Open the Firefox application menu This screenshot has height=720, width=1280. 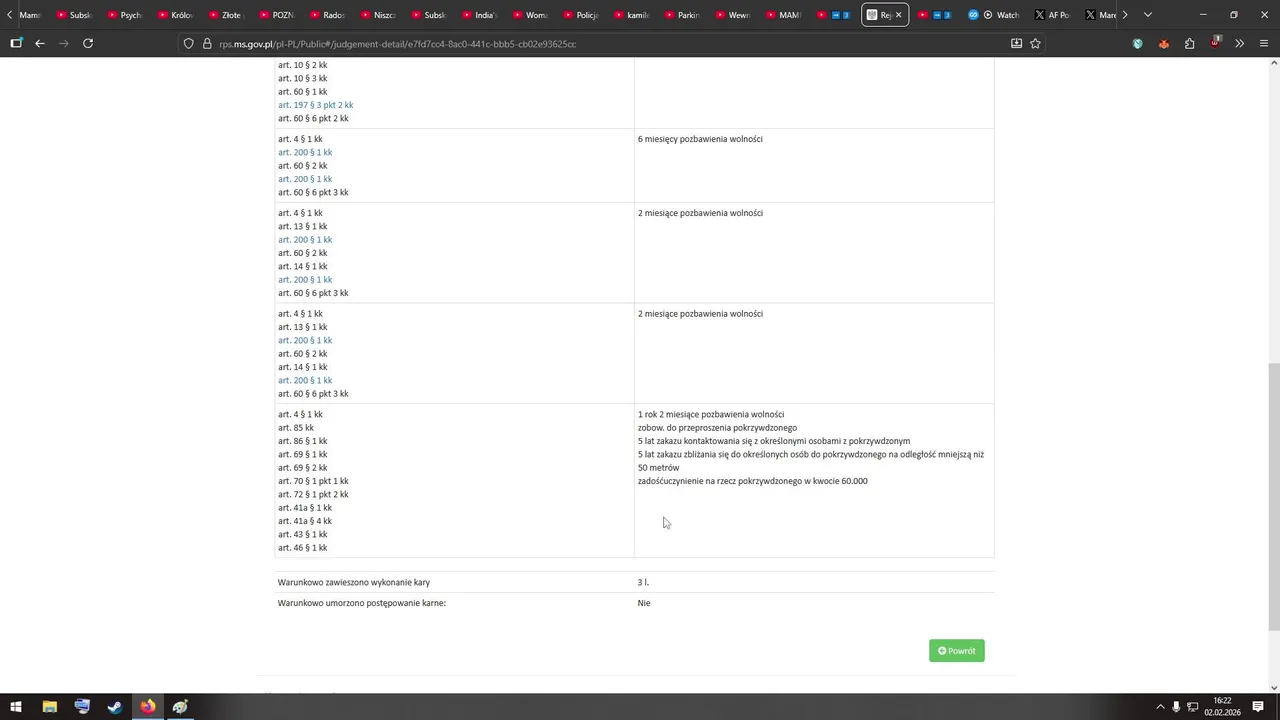point(1264,43)
